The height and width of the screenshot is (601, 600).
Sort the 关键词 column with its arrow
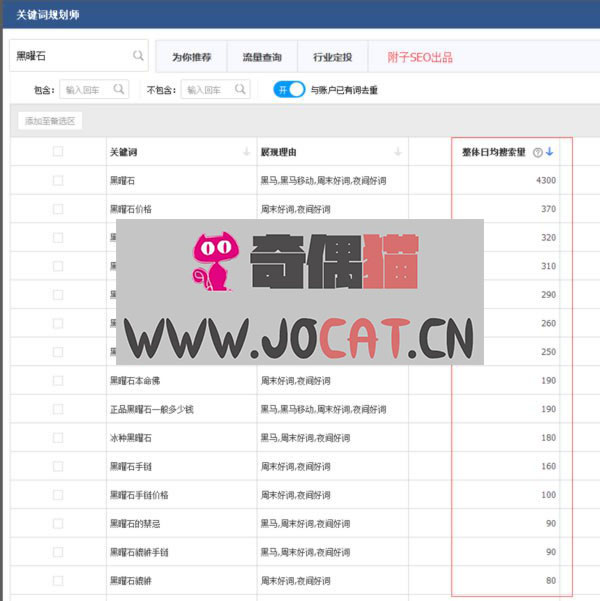tap(246, 152)
